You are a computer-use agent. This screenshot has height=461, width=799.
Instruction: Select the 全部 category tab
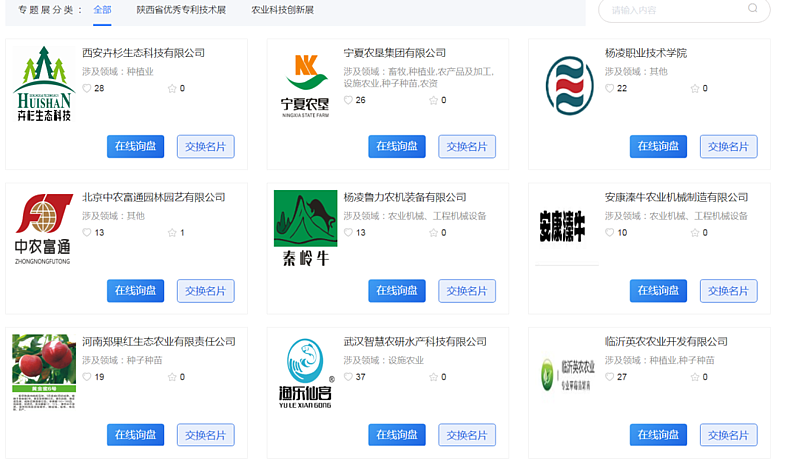pos(102,10)
